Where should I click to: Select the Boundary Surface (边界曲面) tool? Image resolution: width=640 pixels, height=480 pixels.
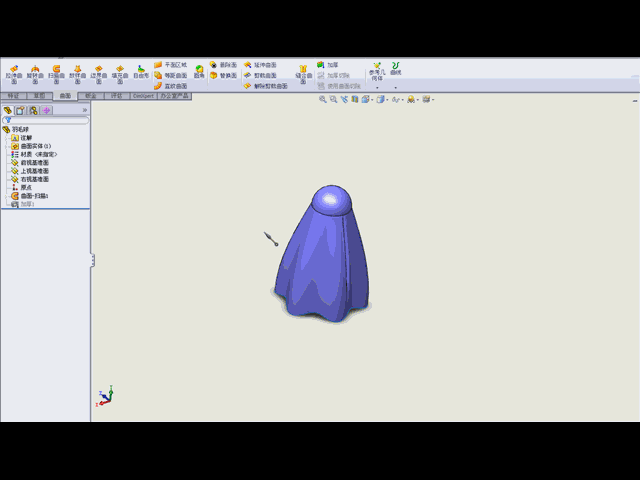[99, 74]
